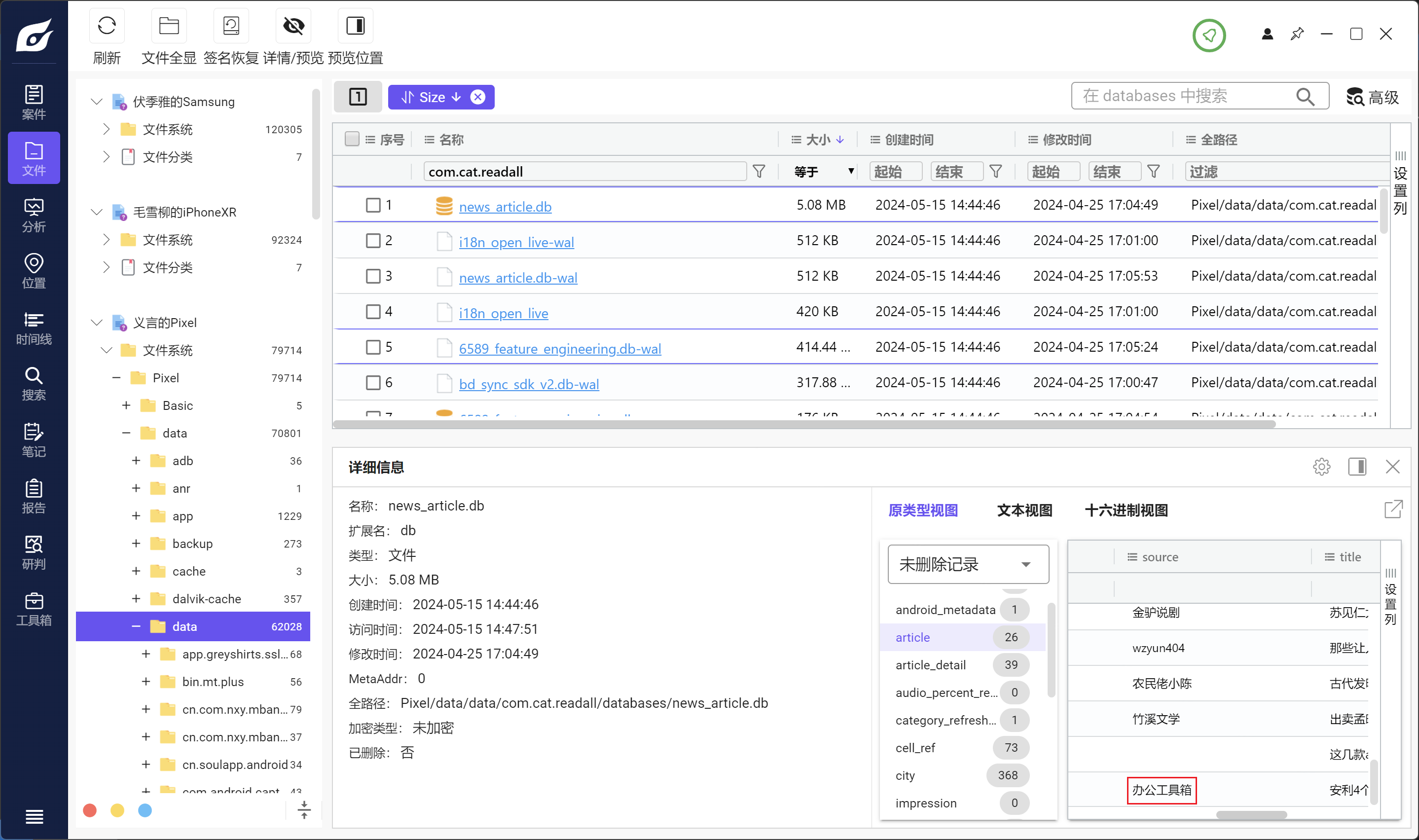This screenshot has width=1419, height=840.
Task: Click the search magnifier in databases search
Action: [1305, 97]
